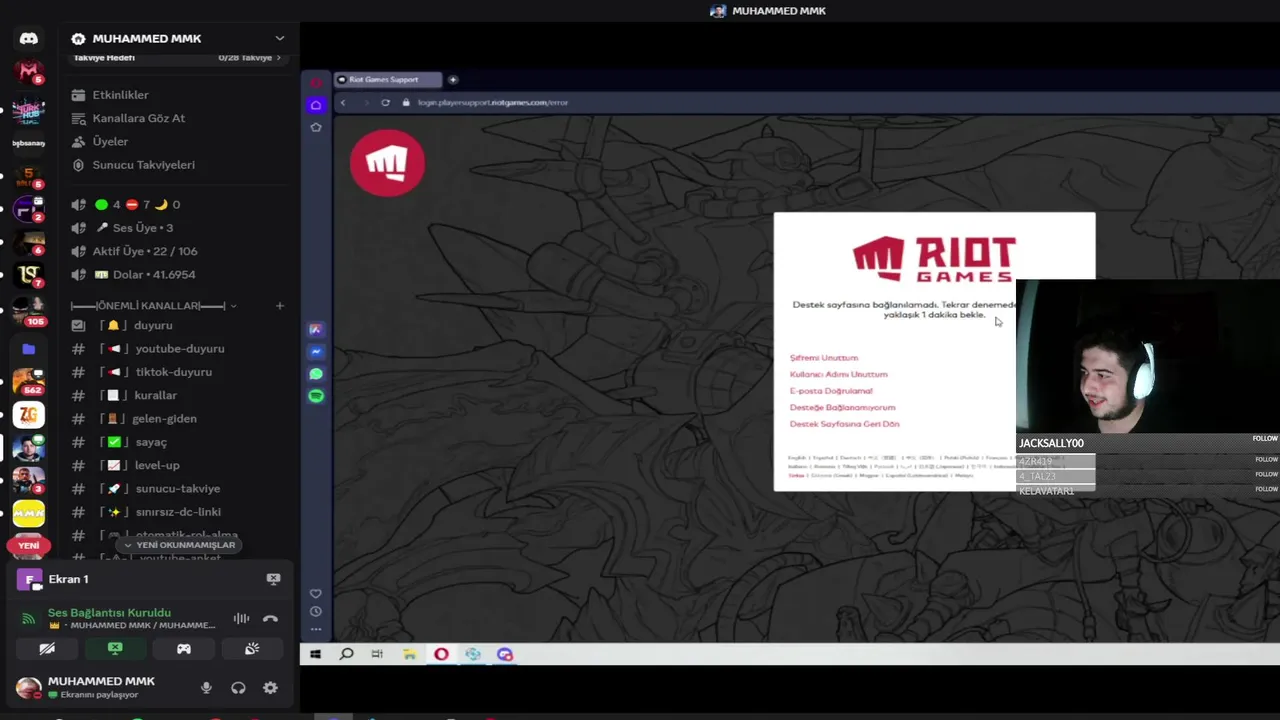Viewport: 1280px width, 720px height.
Task: Open the Takviye Hedefi boost goal bar
Action: (x=178, y=58)
